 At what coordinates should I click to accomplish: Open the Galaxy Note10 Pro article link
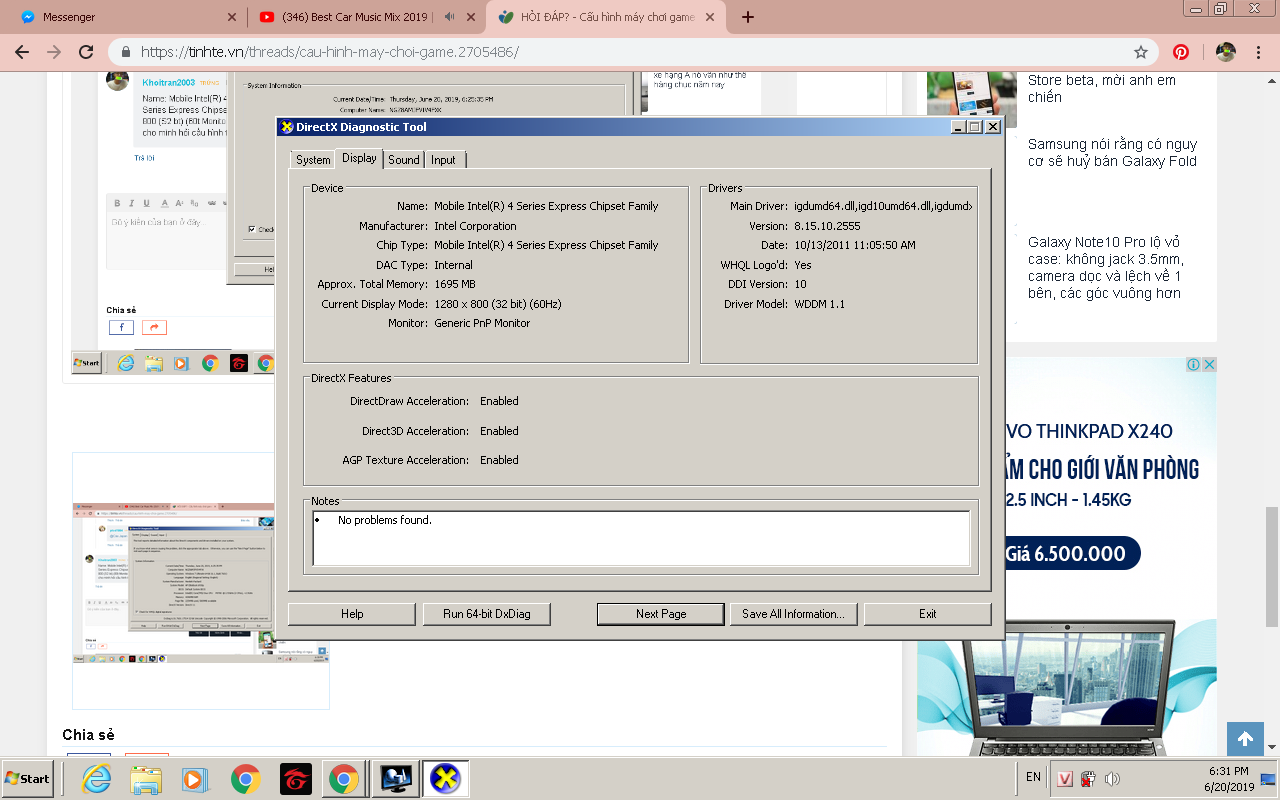(x=1105, y=268)
